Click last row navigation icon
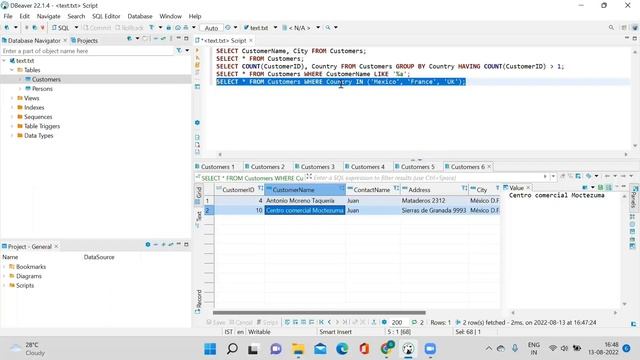 pyautogui.click(x=345, y=322)
